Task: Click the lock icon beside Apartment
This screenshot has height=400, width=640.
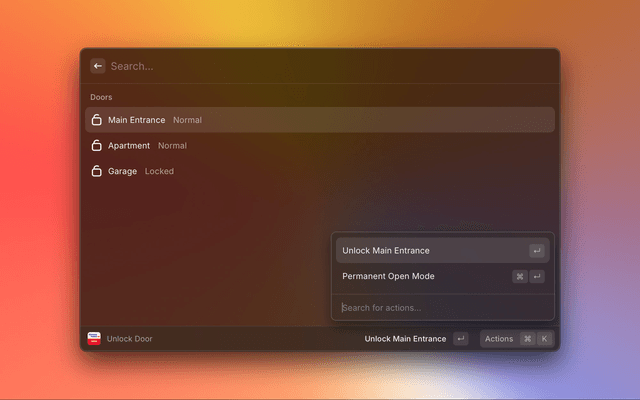Action: click(x=96, y=146)
